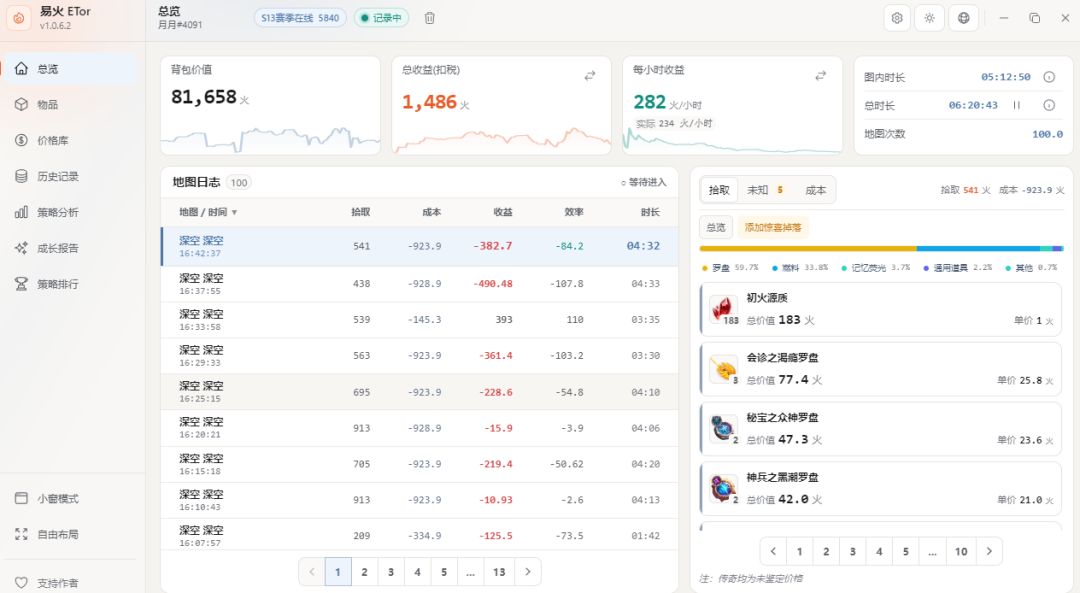Viewport: 1080px width, 593px height.
Task: Switch to the 拾取 tab
Action: [719, 190]
